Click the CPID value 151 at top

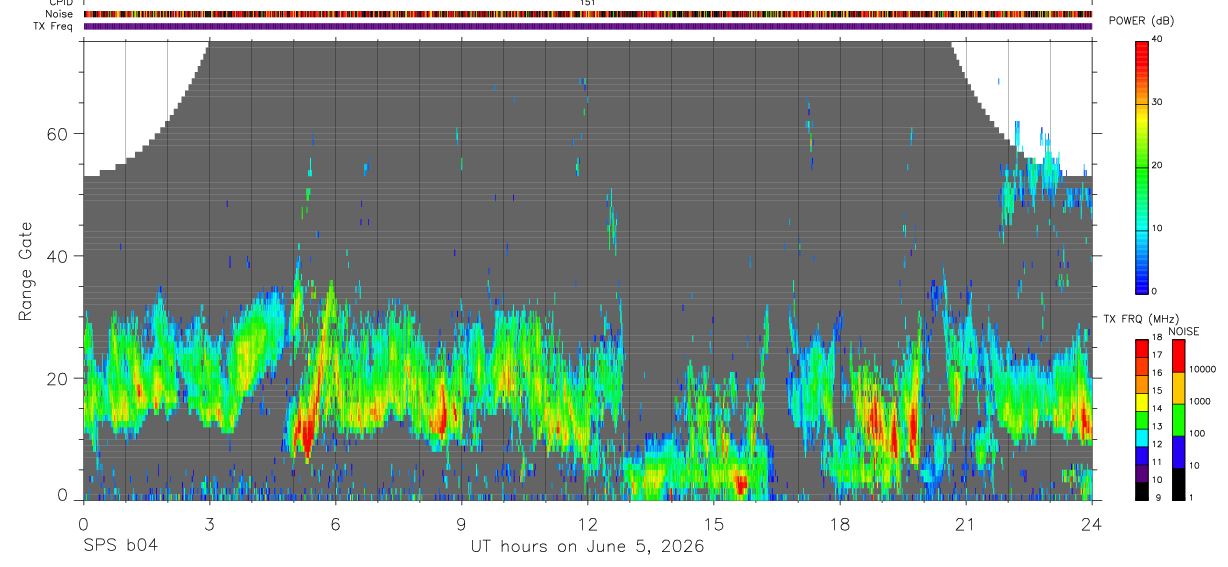(588, 3)
